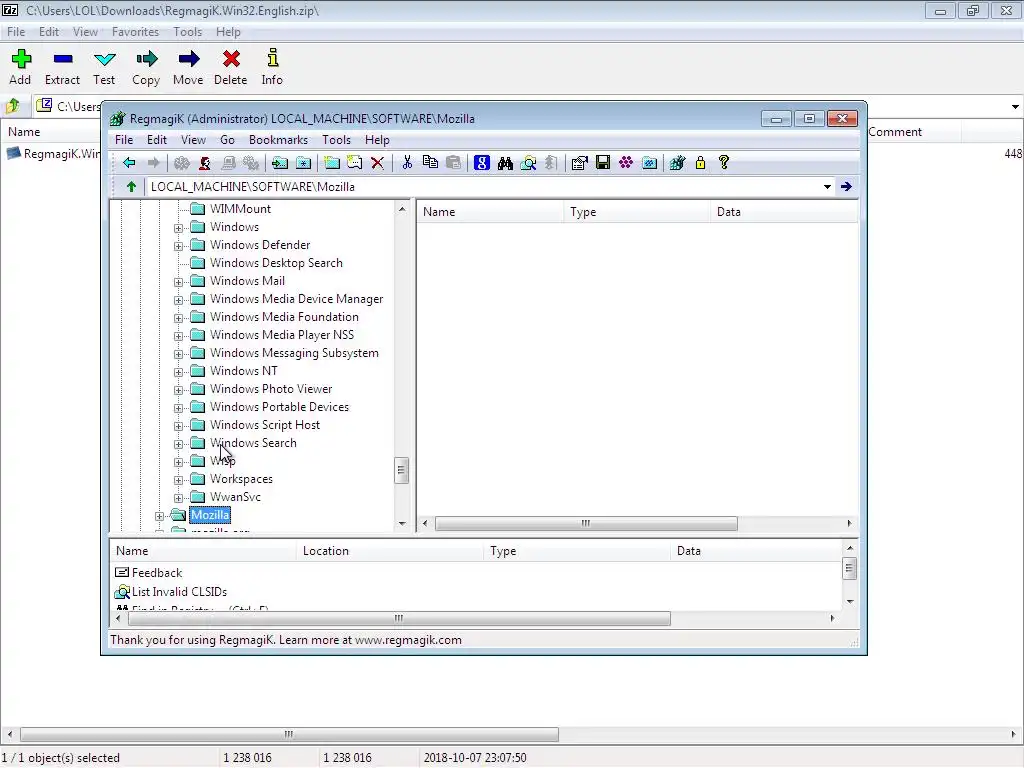Open the RegmagiK address bar dropdown
Image resolution: width=1024 pixels, height=768 pixels.
(827, 187)
